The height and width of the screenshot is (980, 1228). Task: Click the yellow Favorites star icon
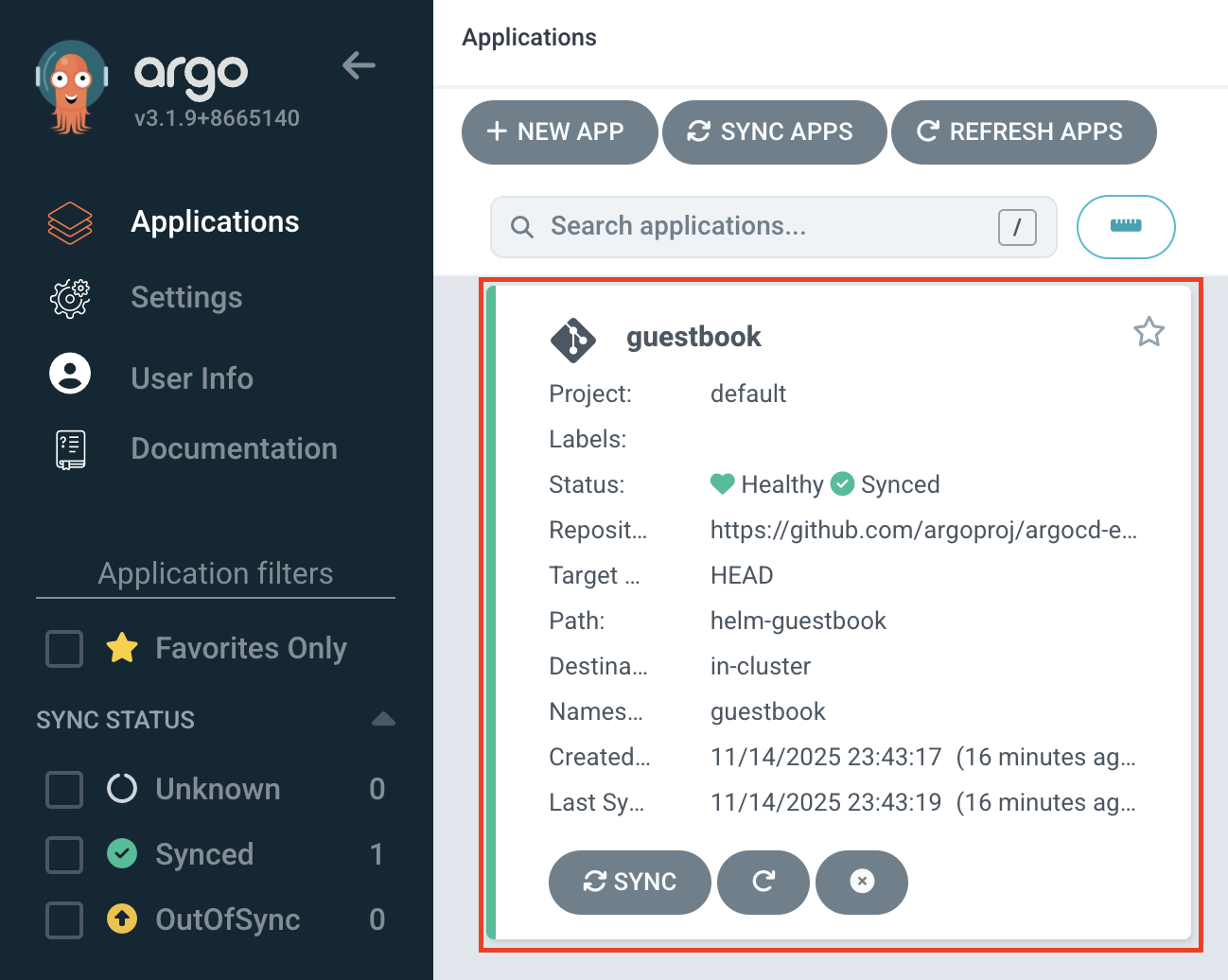point(122,648)
